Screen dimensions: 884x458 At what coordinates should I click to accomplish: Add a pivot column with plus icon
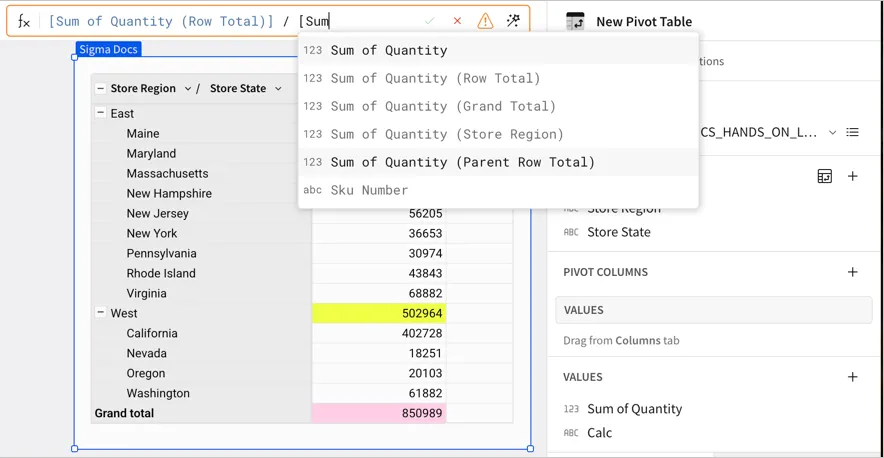click(852, 272)
